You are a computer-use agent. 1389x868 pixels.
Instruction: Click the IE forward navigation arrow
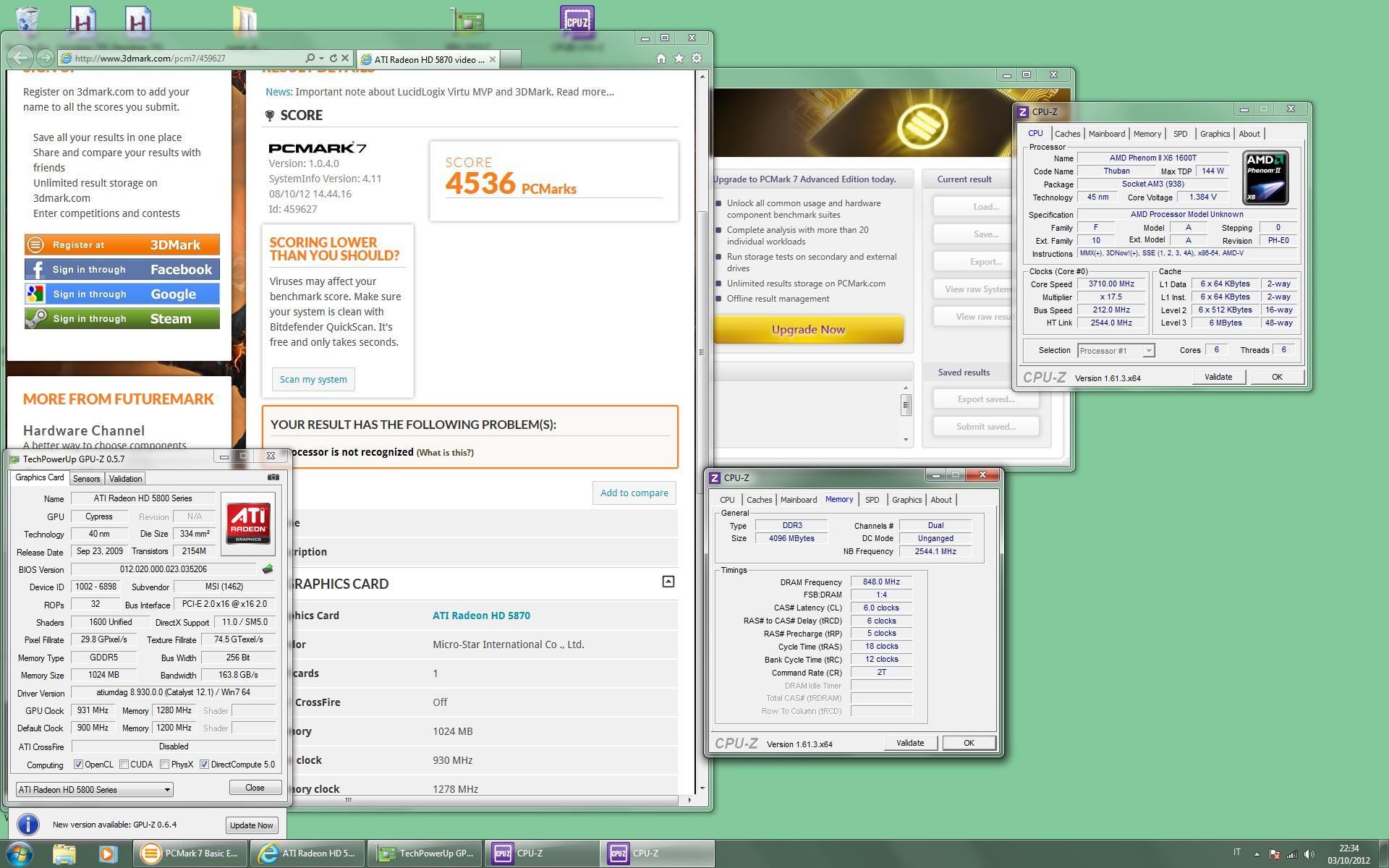[45, 58]
